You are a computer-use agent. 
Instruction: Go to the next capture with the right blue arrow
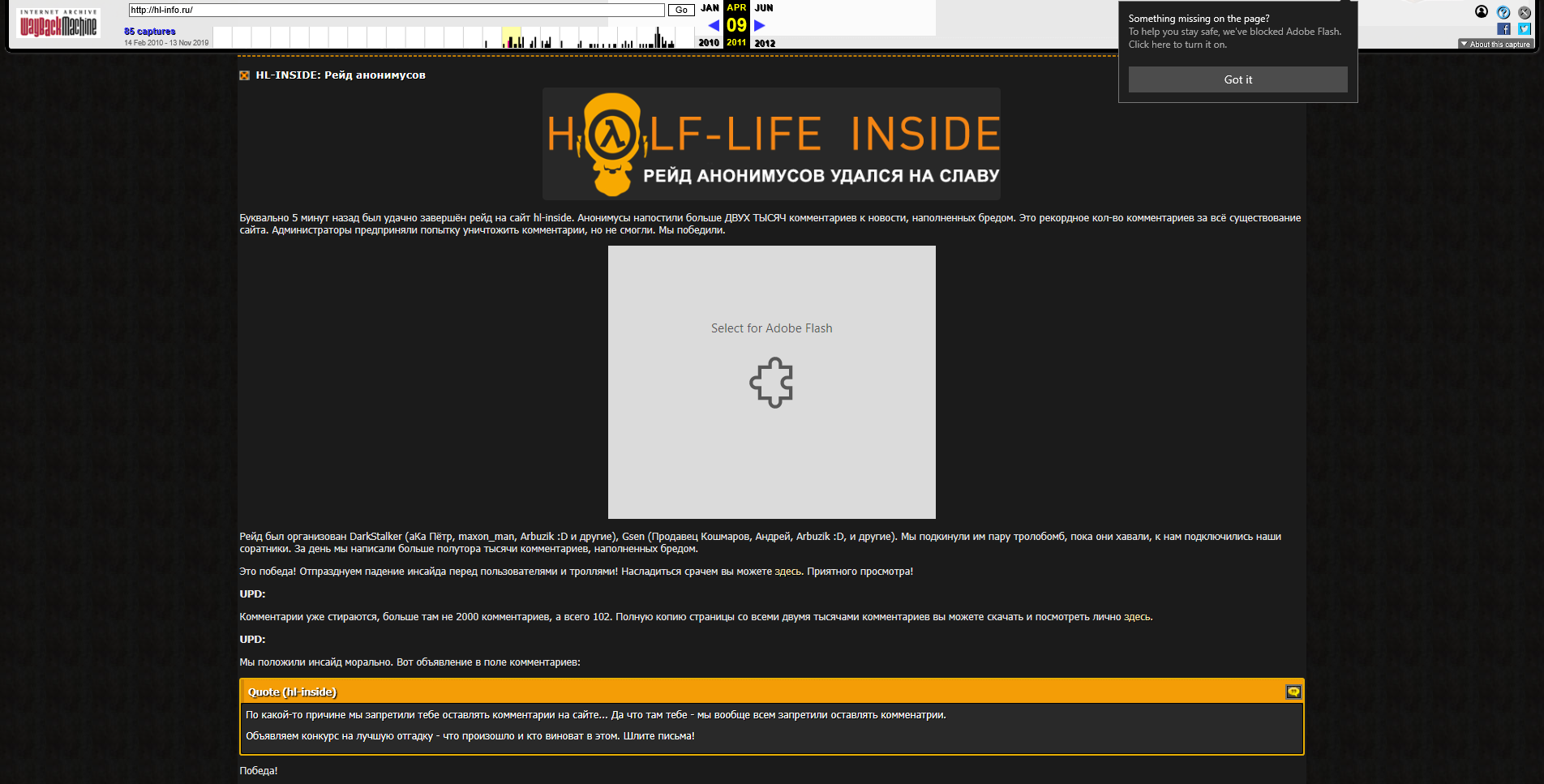tap(760, 25)
